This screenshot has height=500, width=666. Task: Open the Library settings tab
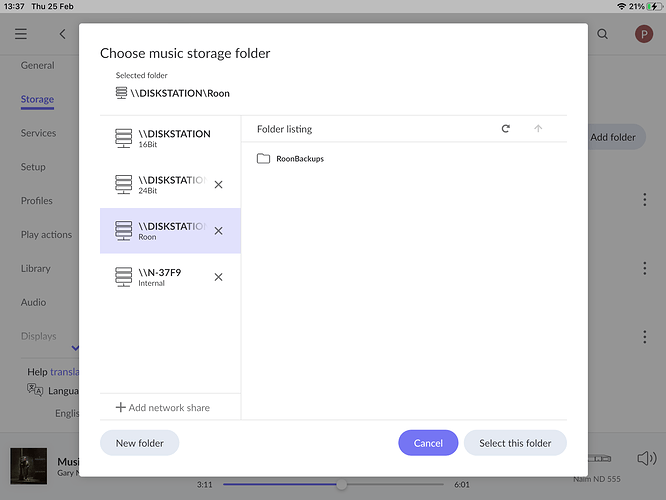(36, 268)
